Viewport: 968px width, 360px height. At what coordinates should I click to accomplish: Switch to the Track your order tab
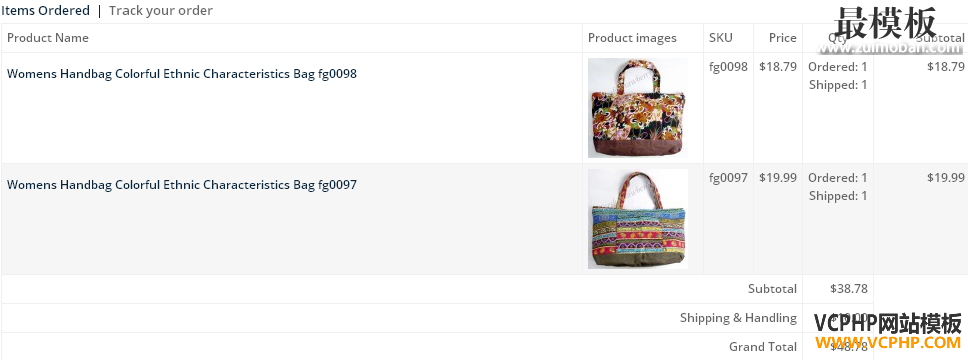click(161, 10)
